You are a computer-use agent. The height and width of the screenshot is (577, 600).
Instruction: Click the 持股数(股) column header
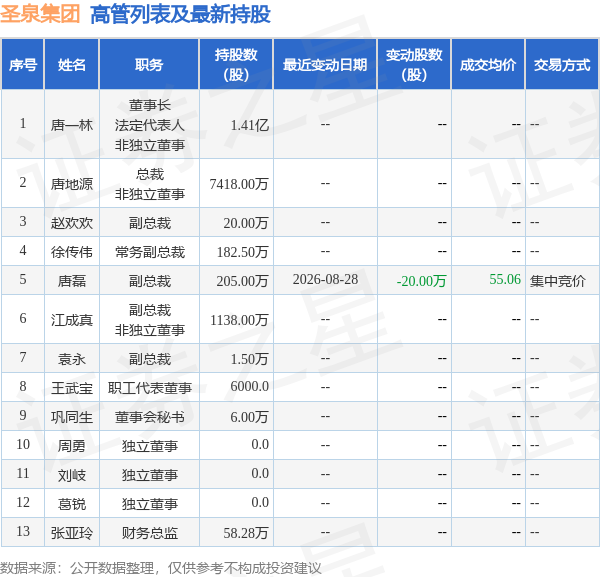(236, 65)
